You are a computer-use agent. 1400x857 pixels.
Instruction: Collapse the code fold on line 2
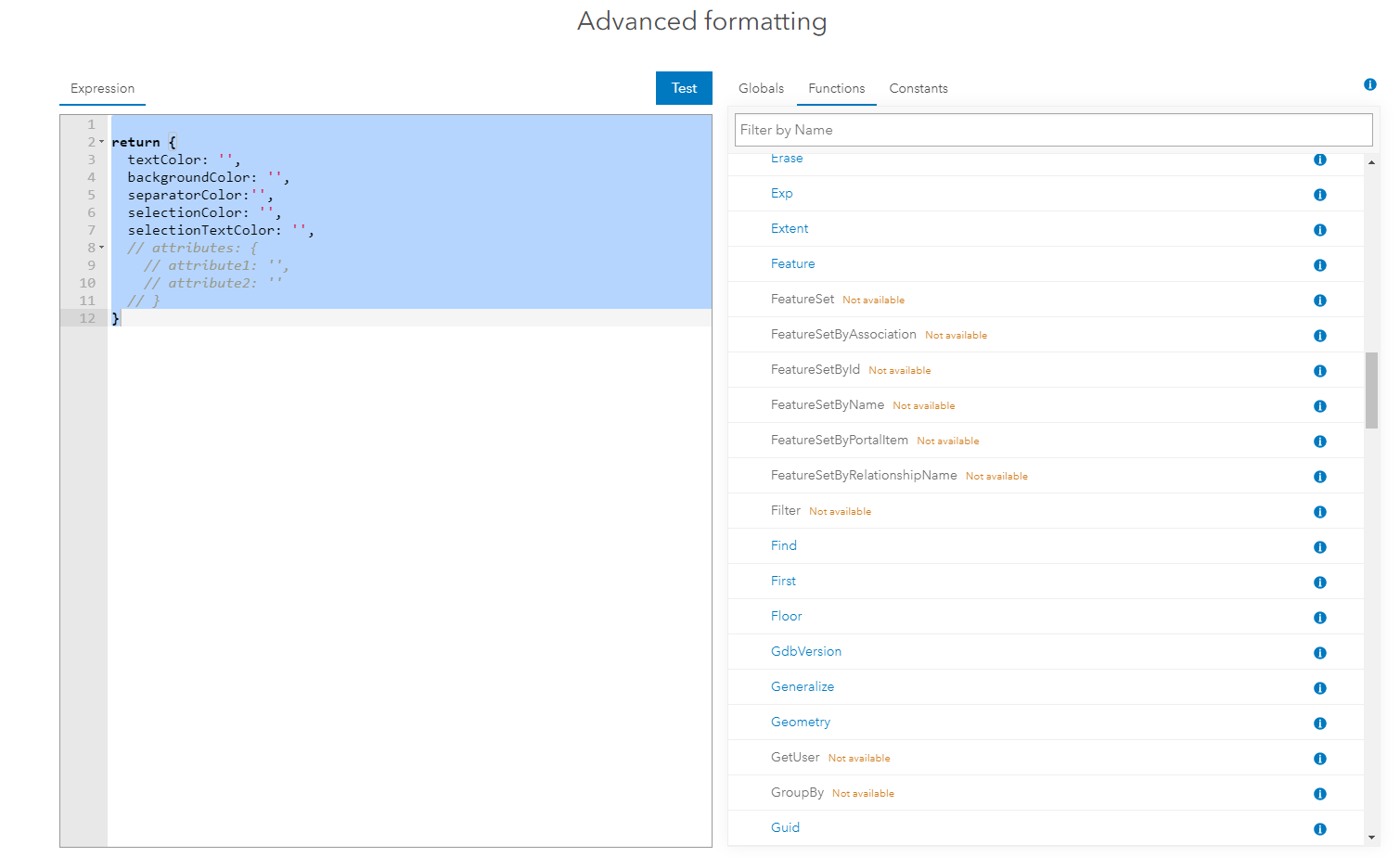101,142
